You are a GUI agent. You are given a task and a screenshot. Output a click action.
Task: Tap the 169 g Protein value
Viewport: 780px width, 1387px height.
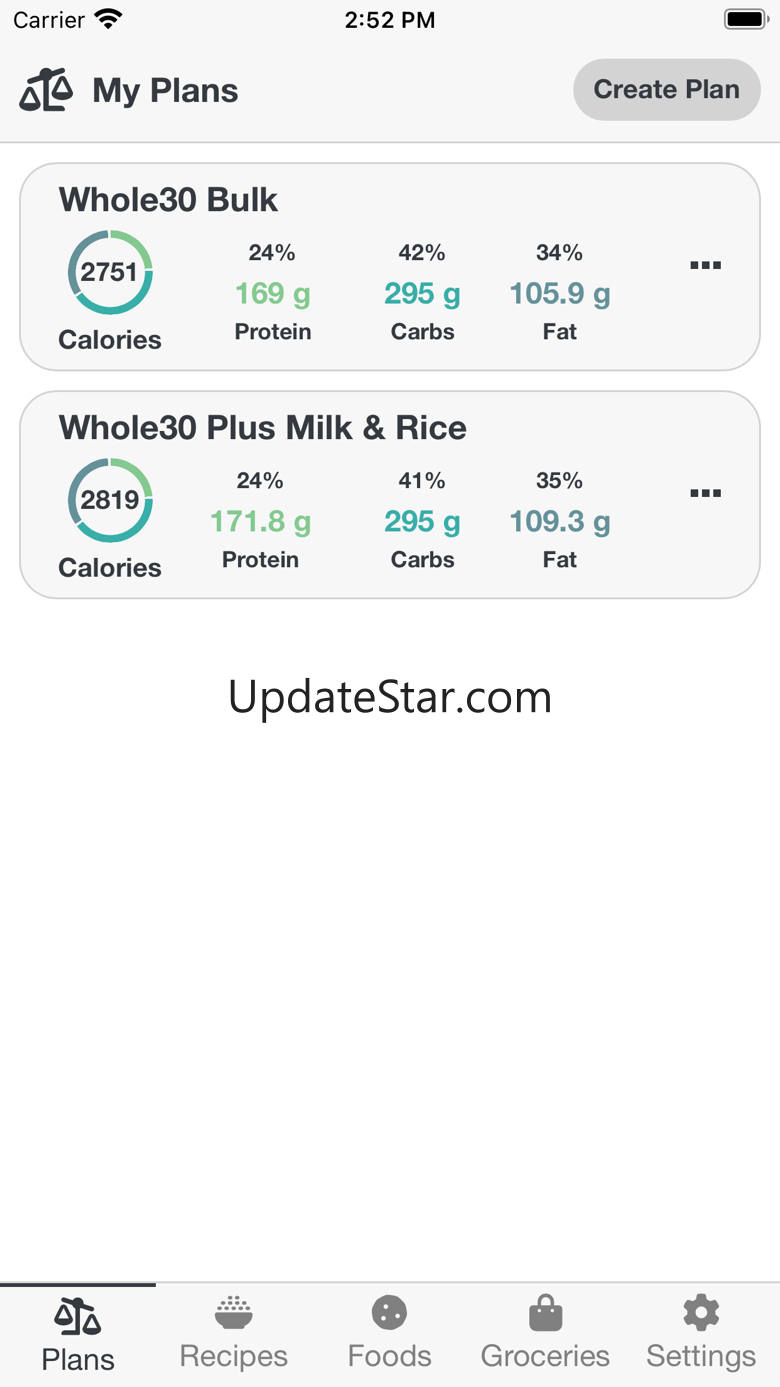click(273, 293)
